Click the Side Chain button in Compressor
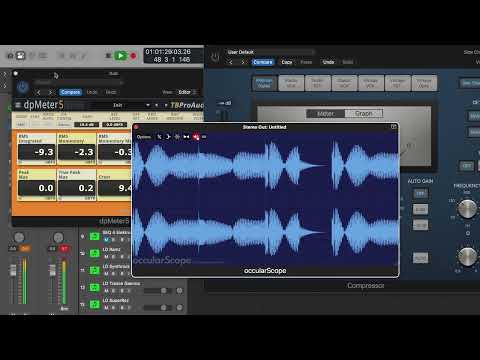This screenshot has height=360, width=480. pos(470,83)
